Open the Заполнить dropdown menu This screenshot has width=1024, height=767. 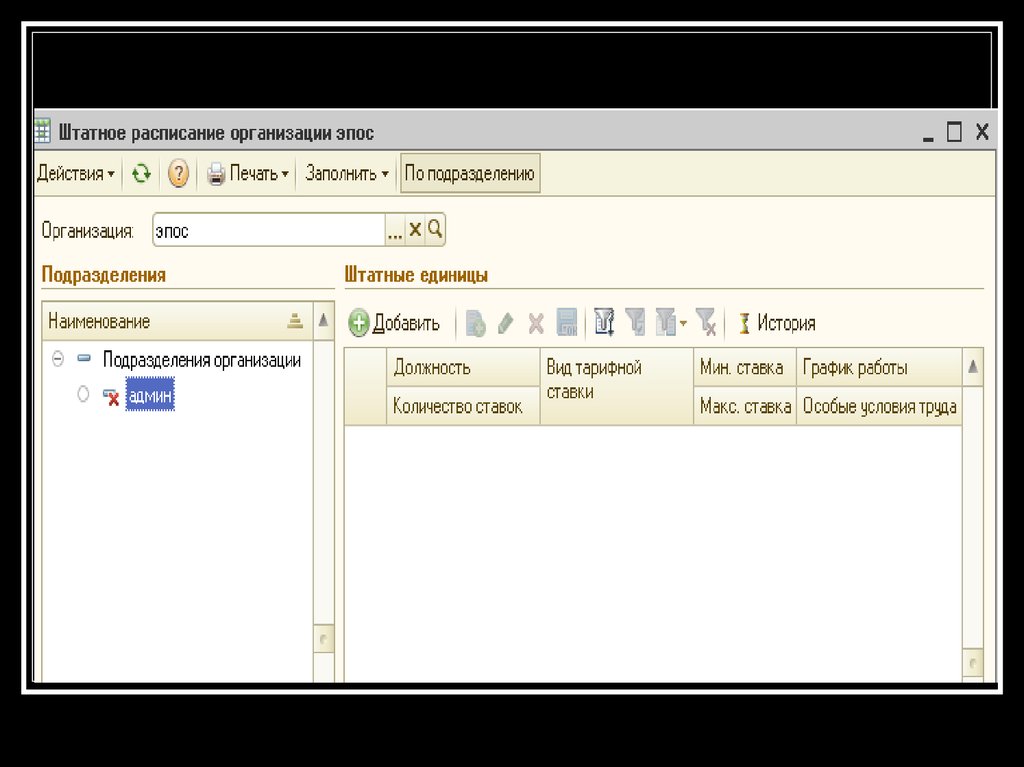tap(347, 174)
